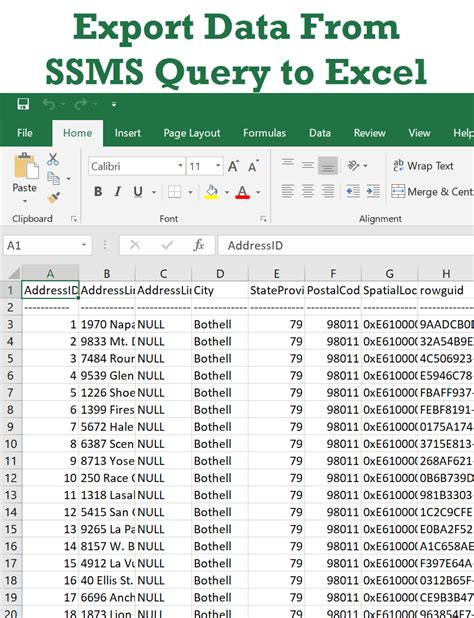Click the City header cell

click(x=220, y=290)
